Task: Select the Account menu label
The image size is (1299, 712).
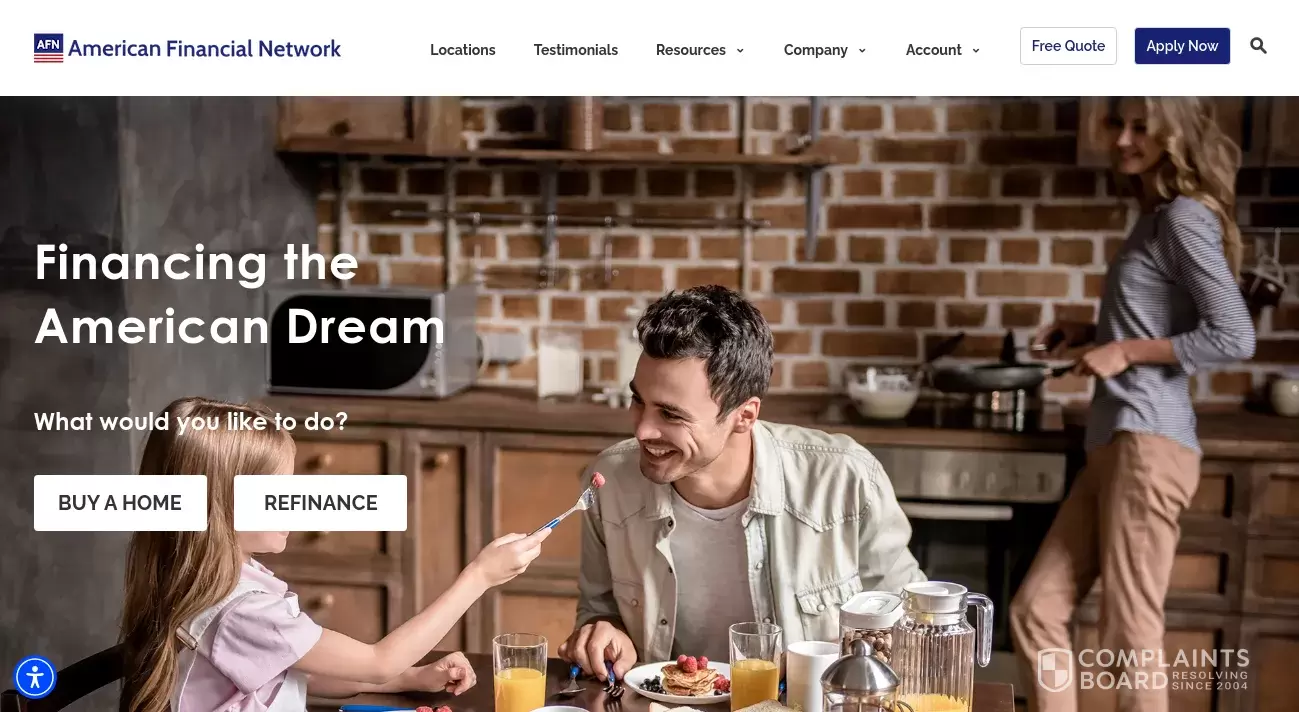Action: pyautogui.click(x=934, y=50)
